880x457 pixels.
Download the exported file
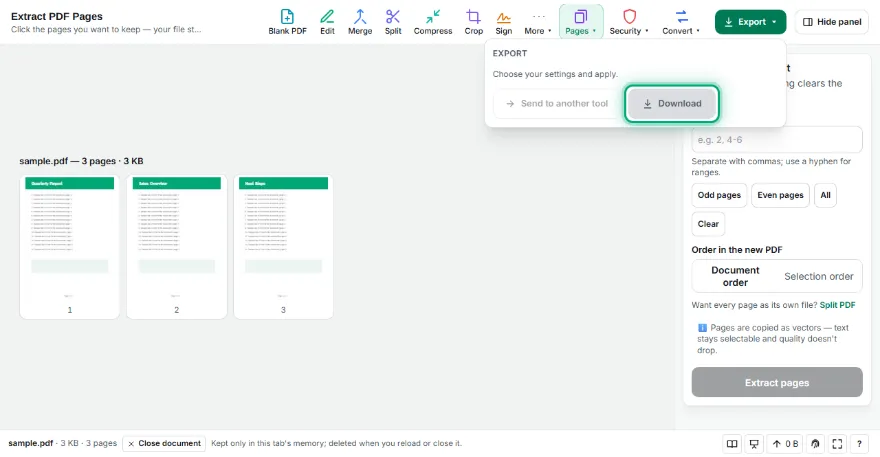(672, 103)
